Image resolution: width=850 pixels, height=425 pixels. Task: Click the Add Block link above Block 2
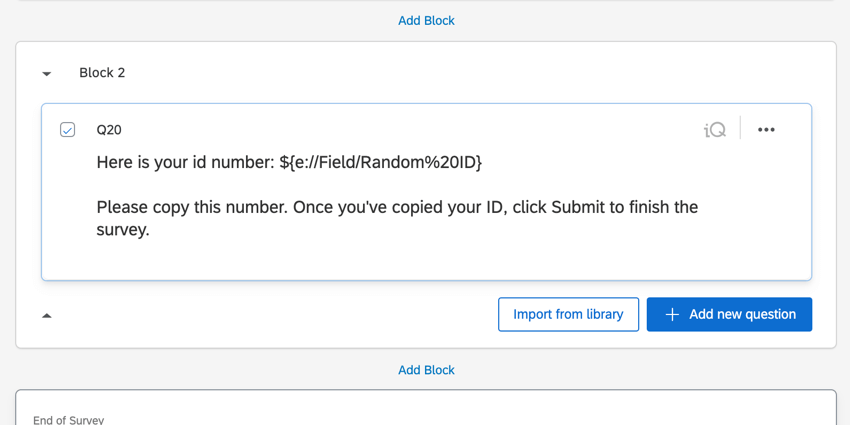(x=426, y=20)
